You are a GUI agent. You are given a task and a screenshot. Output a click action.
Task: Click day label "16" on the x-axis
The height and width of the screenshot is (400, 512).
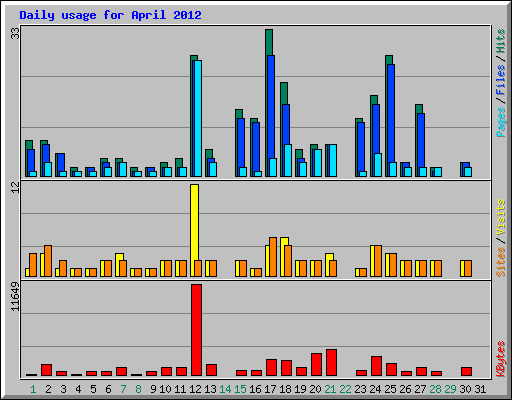tap(255, 389)
